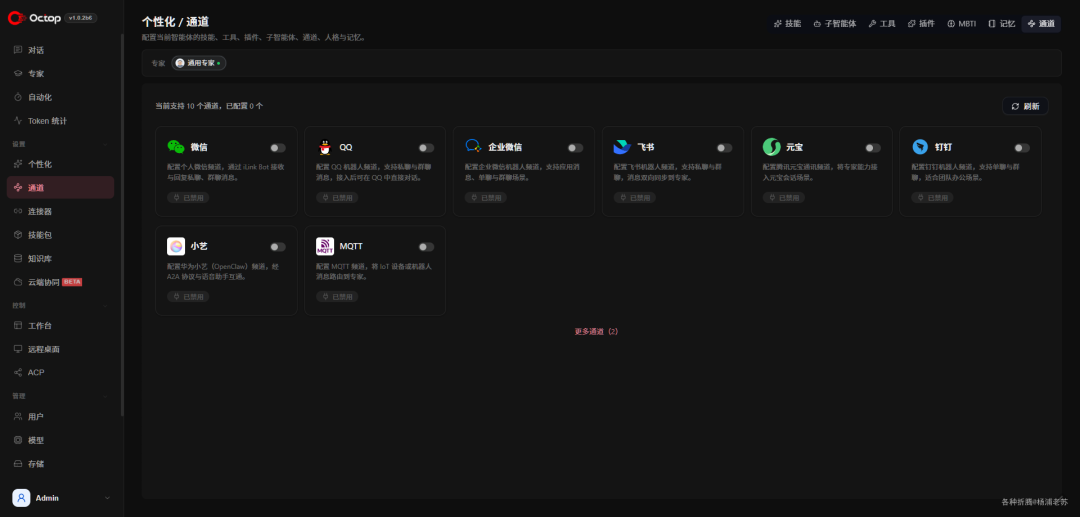Collapse the 设置 sidebar section
1080x517 pixels.
click(x=105, y=145)
